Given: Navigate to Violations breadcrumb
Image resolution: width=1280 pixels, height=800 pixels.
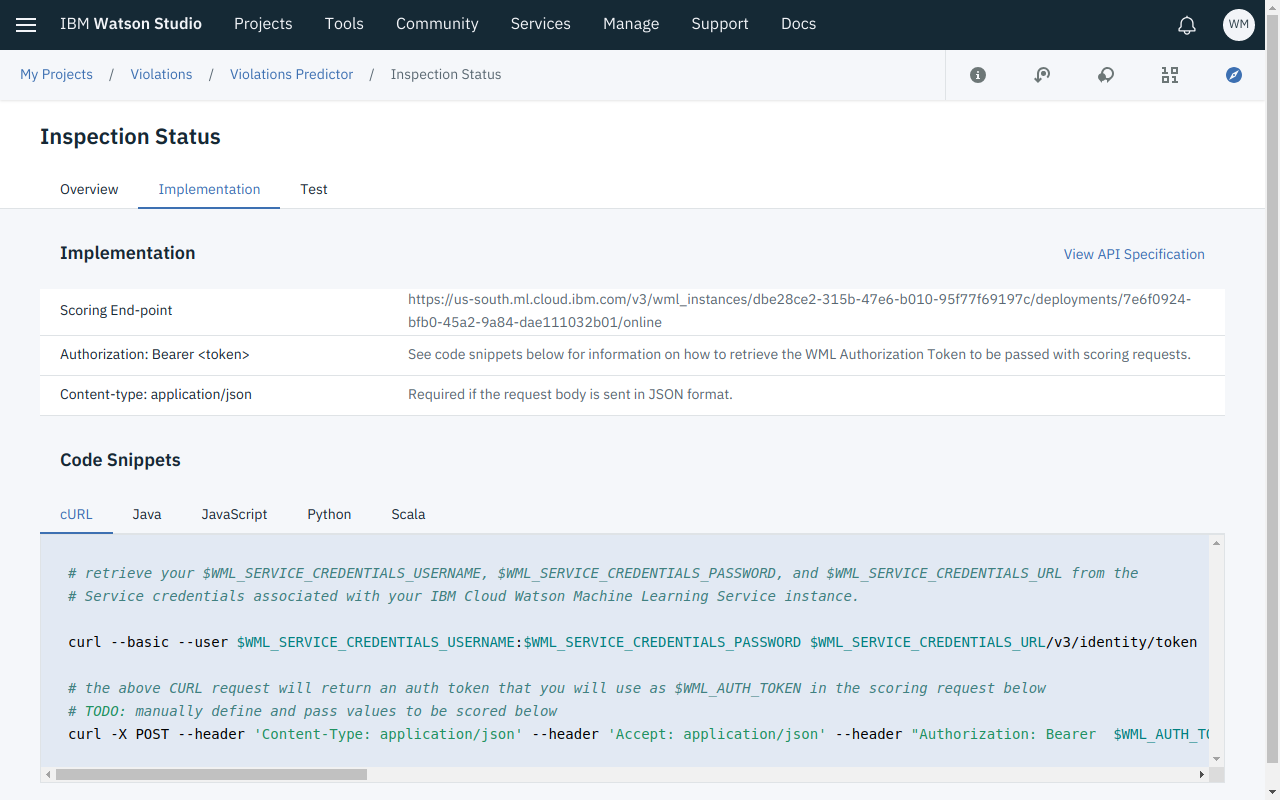Looking at the screenshot, I should point(161,74).
